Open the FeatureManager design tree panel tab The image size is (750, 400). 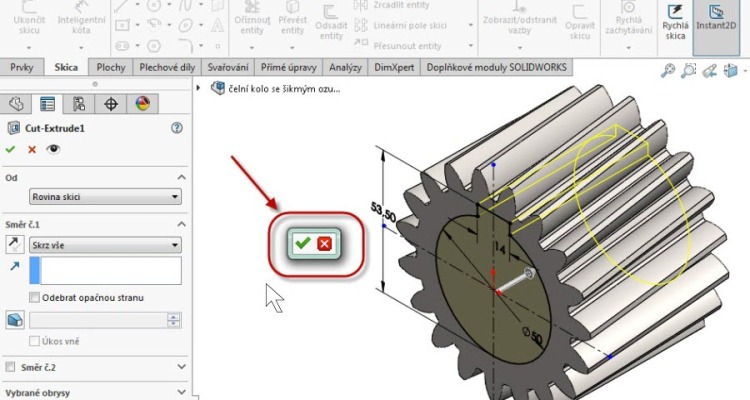[16, 104]
